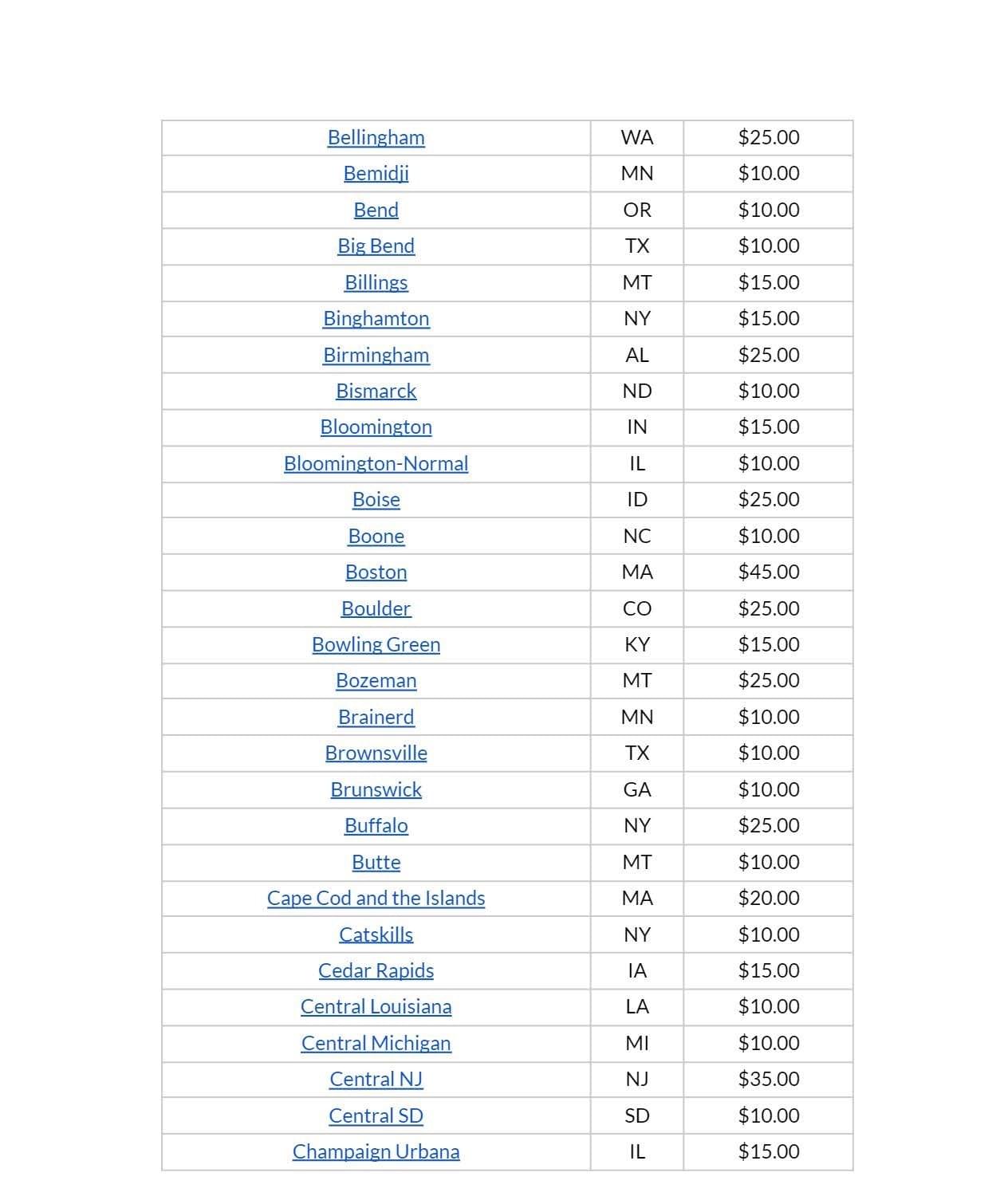This screenshot has height=1200, width=1008.
Task: Open the Central NJ link
Action: (376, 1079)
